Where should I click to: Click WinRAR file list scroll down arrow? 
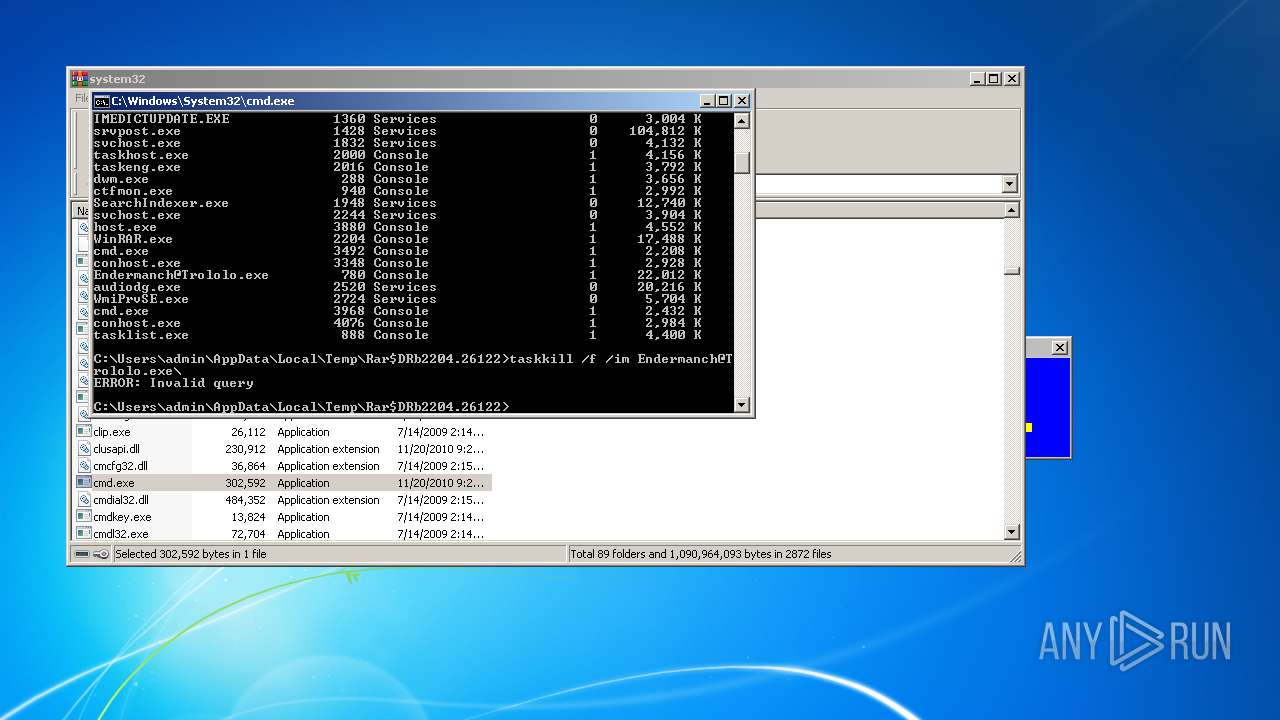coord(1012,532)
